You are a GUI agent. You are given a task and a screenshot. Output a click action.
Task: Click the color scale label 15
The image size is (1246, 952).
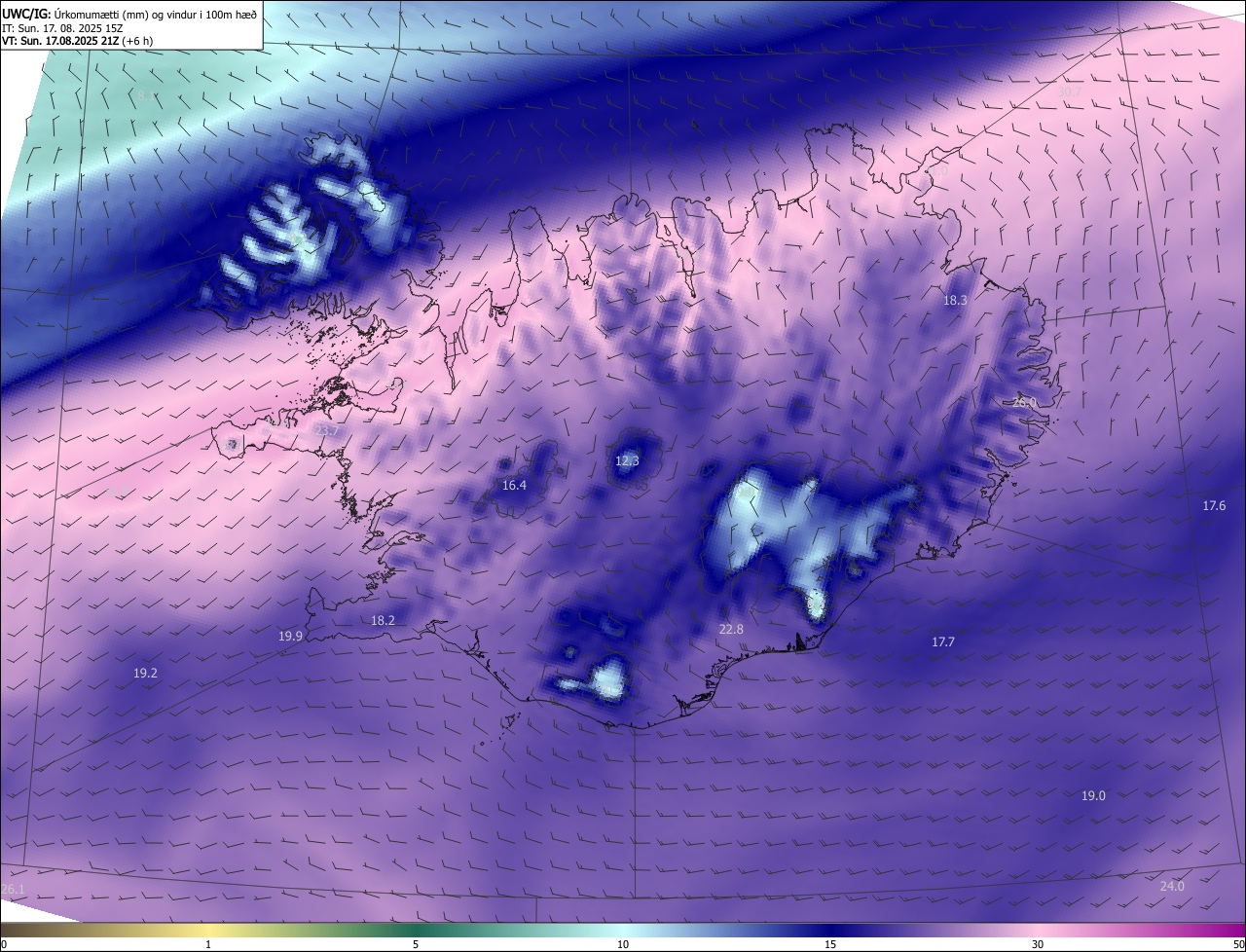click(830, 945)
